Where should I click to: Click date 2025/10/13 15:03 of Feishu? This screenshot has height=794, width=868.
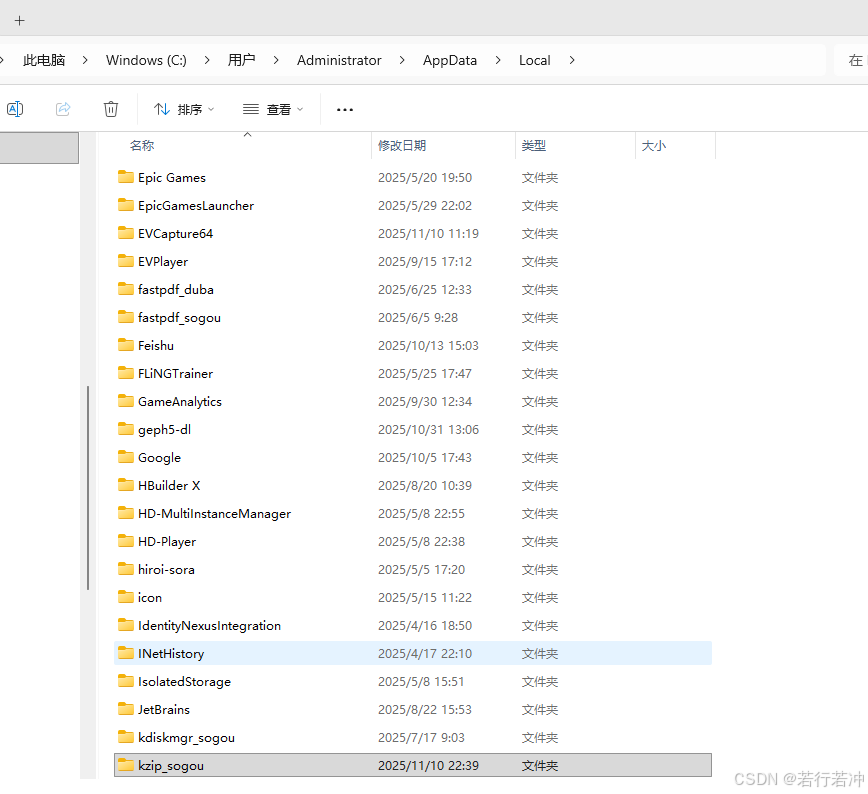[428, 346]
